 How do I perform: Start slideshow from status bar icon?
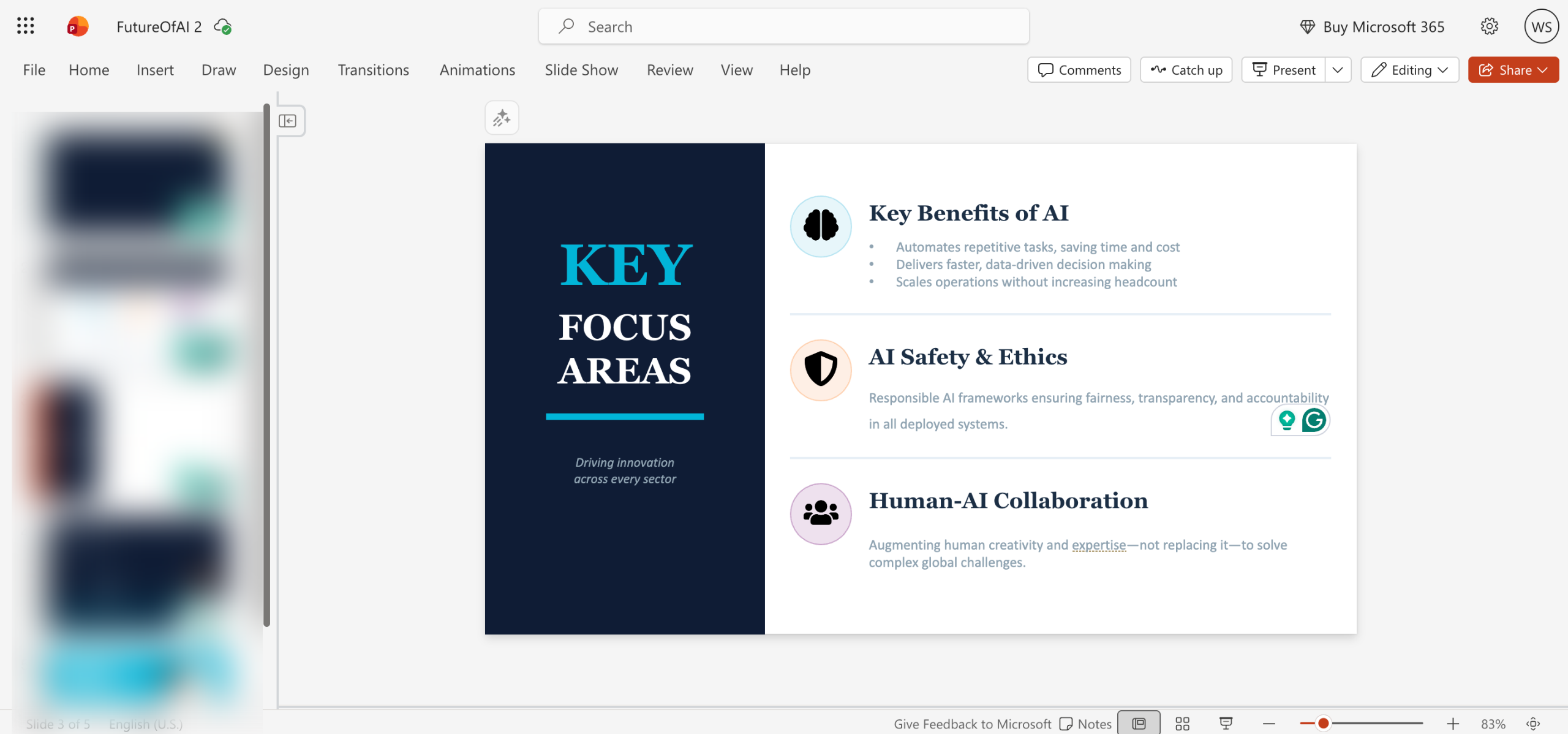[x=1226, y=724]
